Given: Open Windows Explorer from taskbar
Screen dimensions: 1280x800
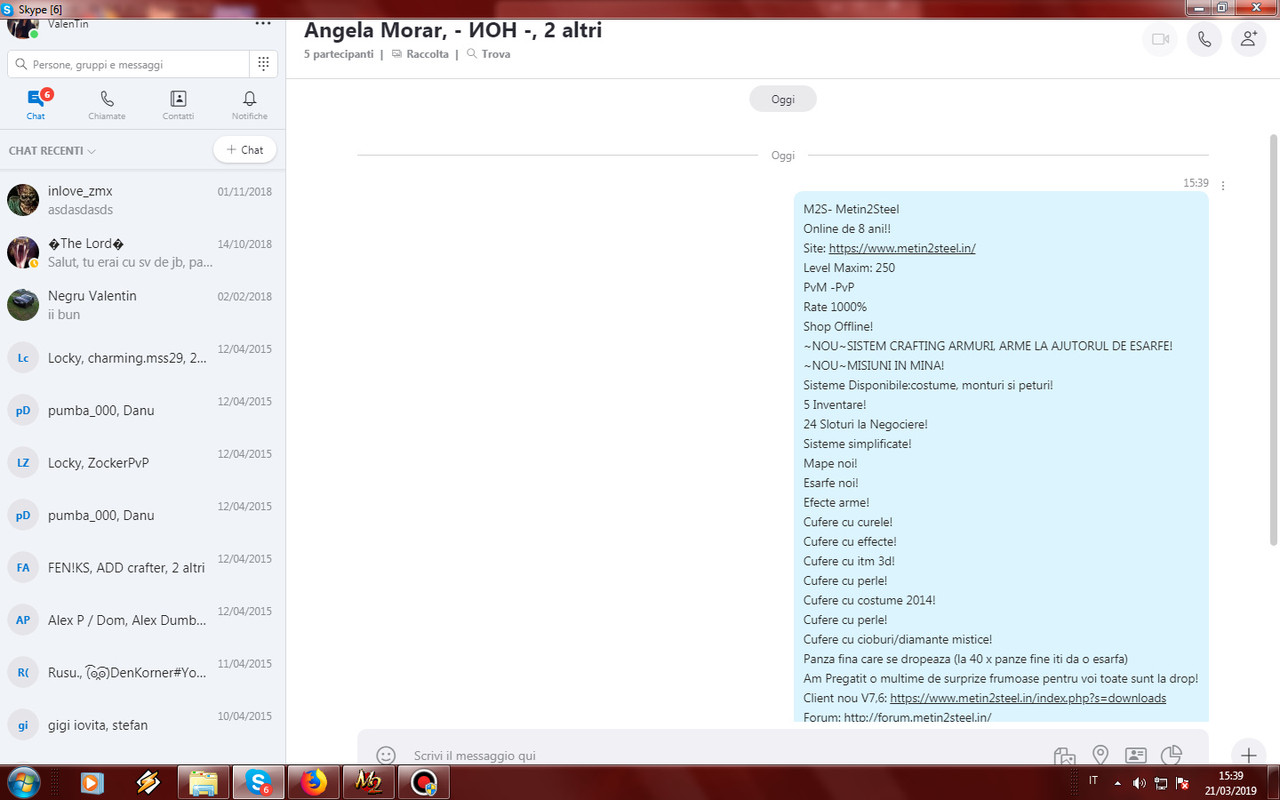Looking at the screenshot, I should click(203, 783).
